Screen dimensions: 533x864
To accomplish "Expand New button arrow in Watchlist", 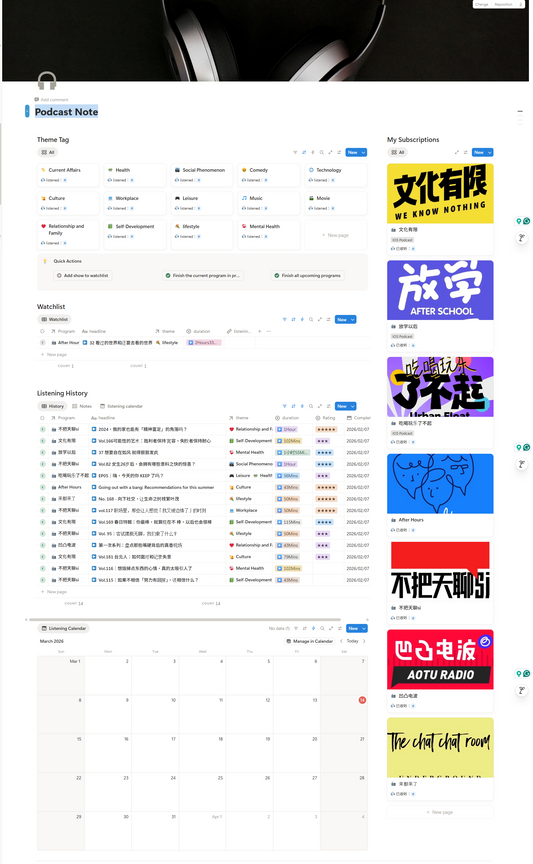I will (x=353, y=320).
